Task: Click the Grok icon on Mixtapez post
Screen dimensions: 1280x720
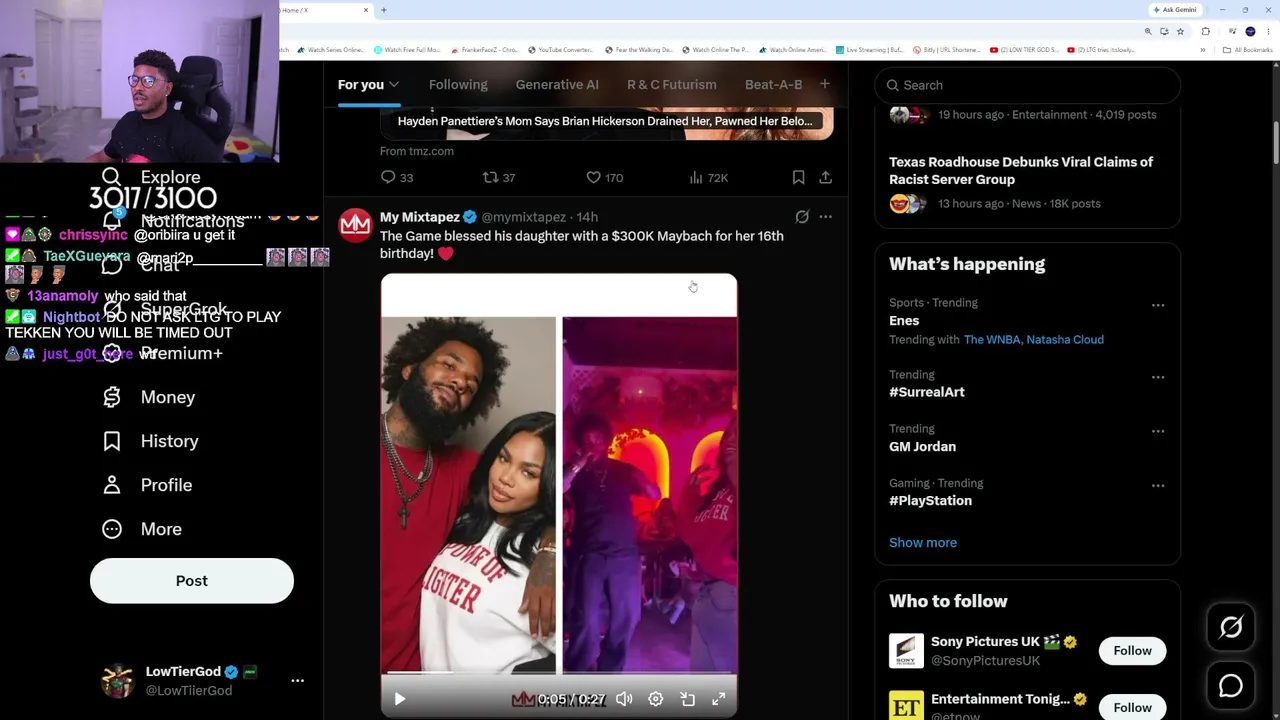Action: [802, 216]
